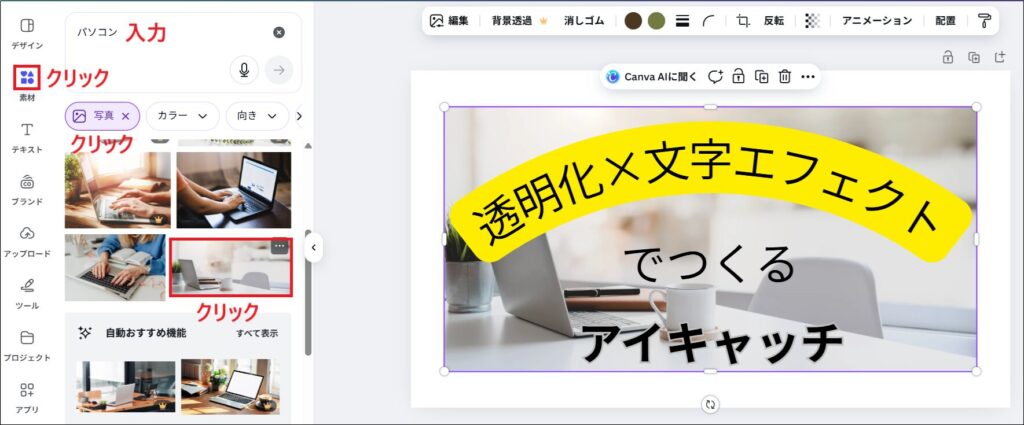Open the ブランド (Brand) sidebar panel
The width and height of the screenshot is (1024, 425).
pyautogui.click(x=27, y=189)
